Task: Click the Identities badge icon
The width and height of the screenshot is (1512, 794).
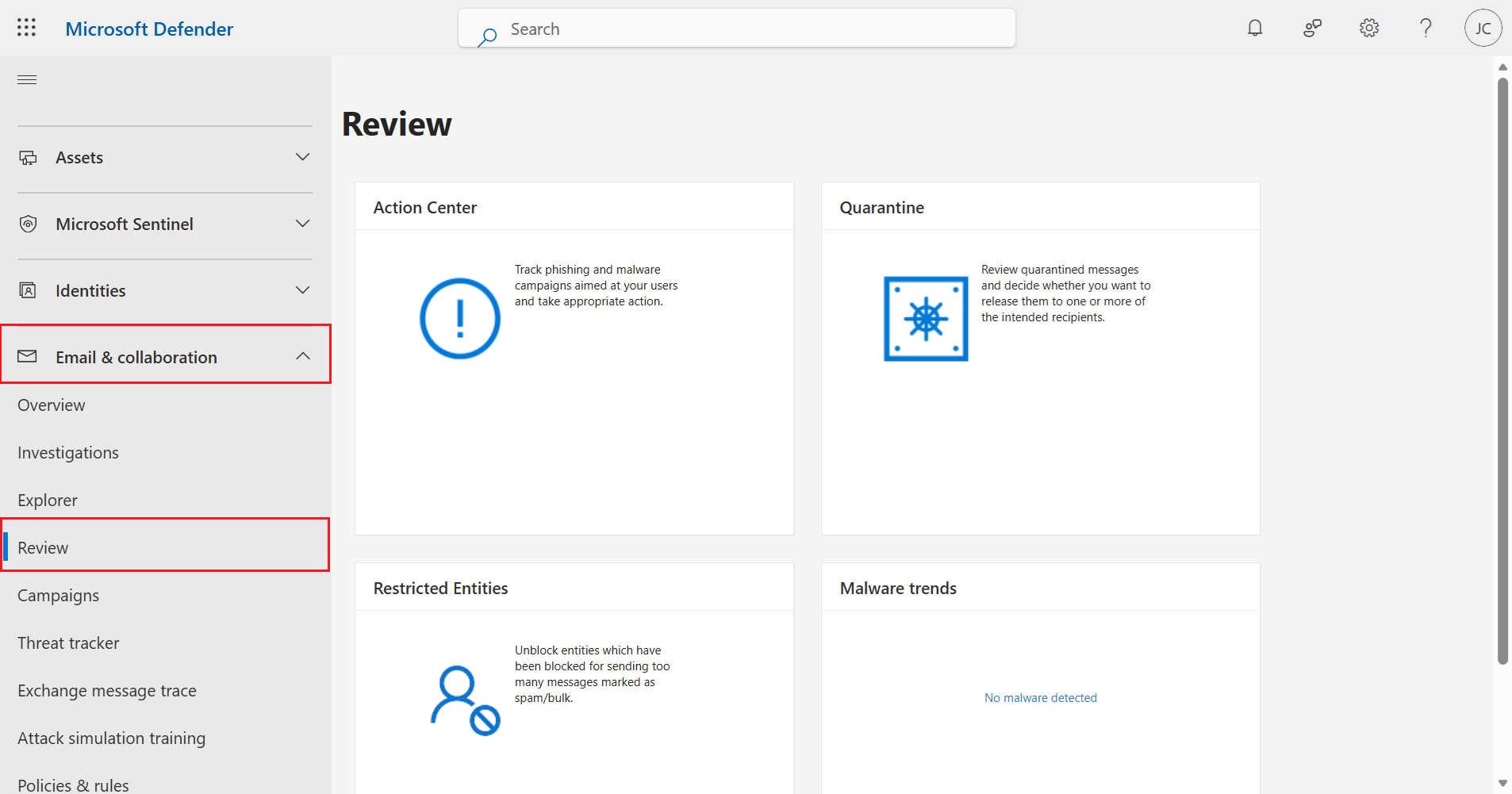Action: [x=28, y=290]
